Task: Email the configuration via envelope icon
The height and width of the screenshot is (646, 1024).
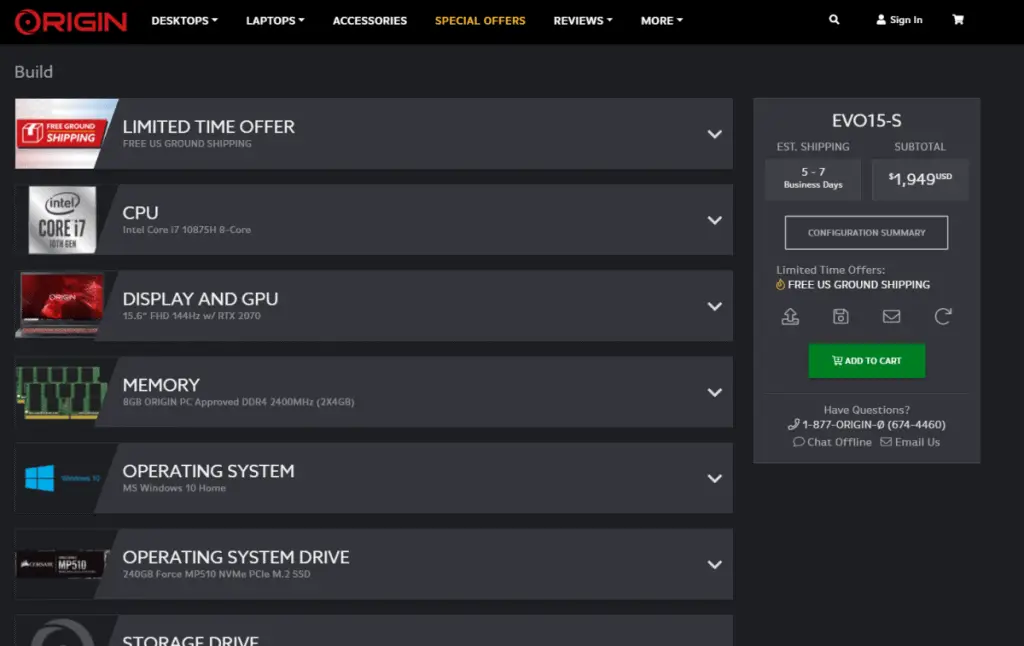Action: point(891,317)
